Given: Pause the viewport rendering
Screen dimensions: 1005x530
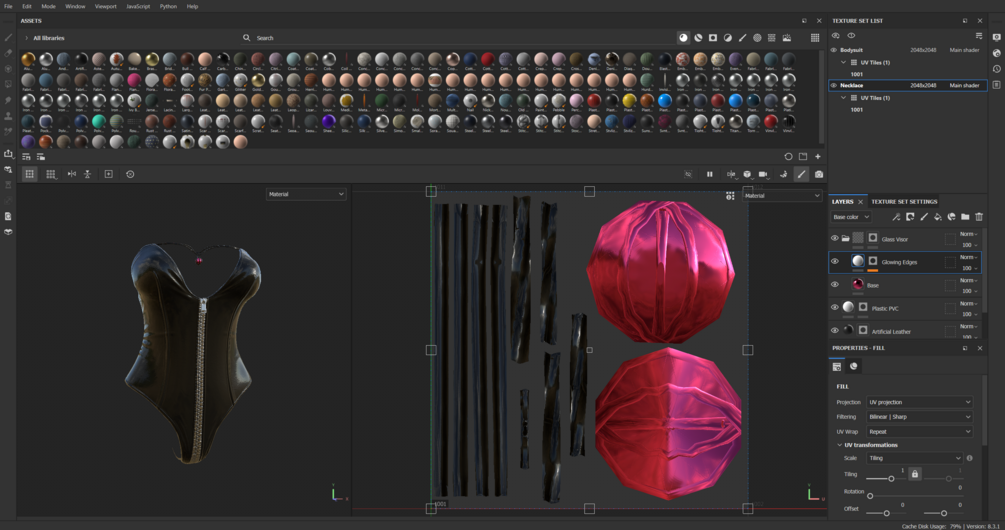Looking at the screenshot, I should point(710,174).
